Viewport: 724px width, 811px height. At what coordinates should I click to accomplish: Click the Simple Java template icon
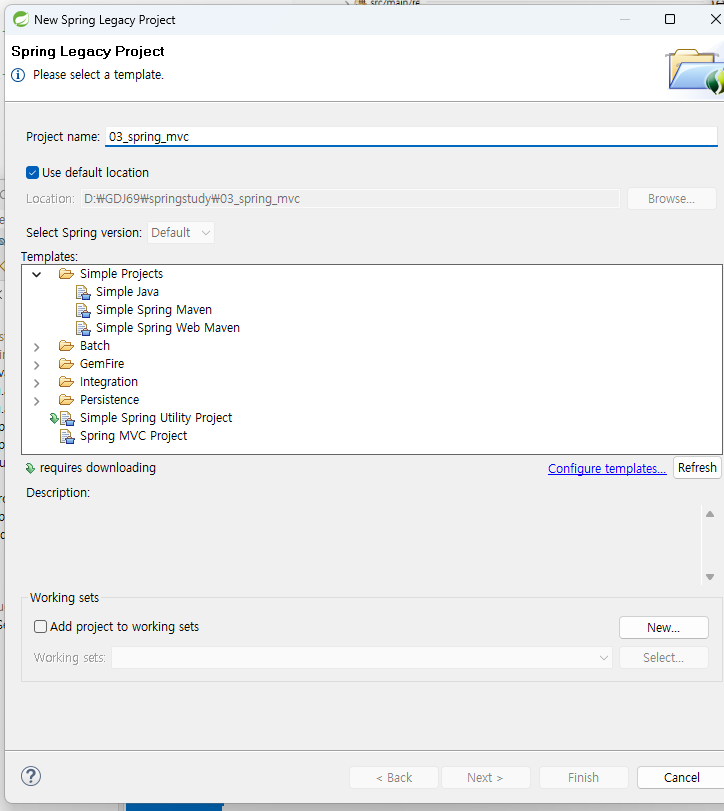click(x=83, y=292)
